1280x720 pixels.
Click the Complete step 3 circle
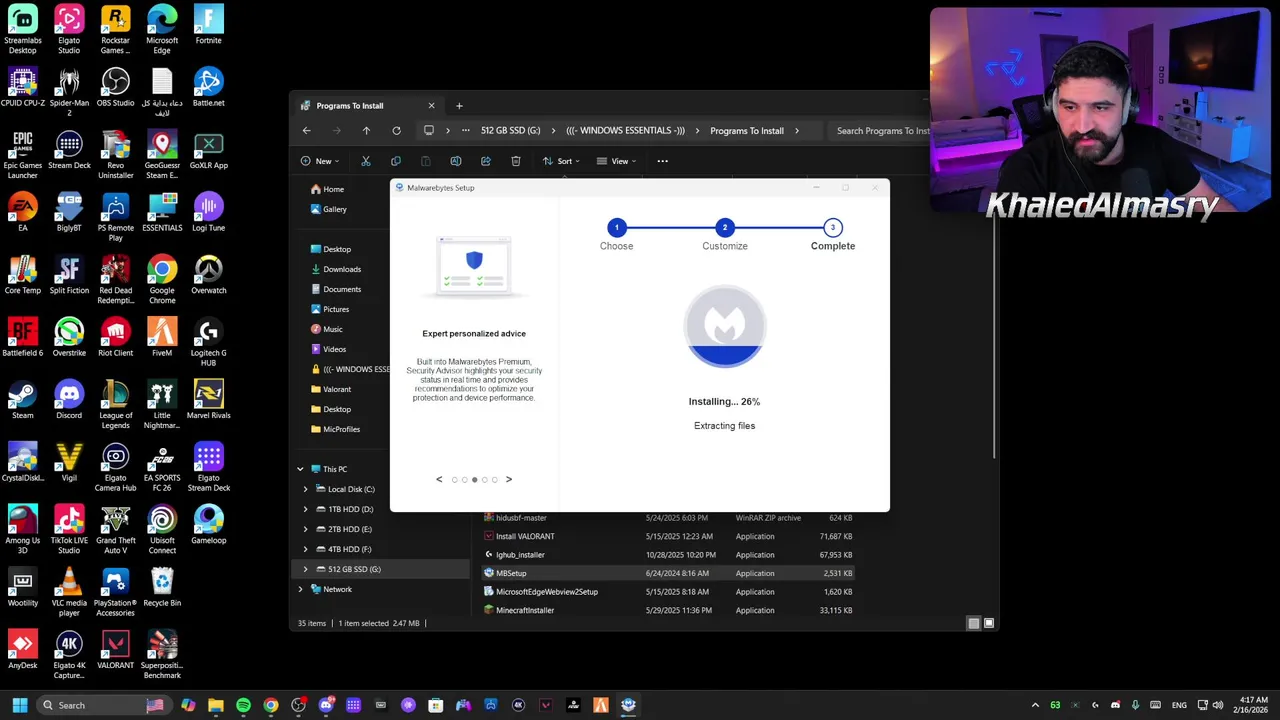point(833,227)
